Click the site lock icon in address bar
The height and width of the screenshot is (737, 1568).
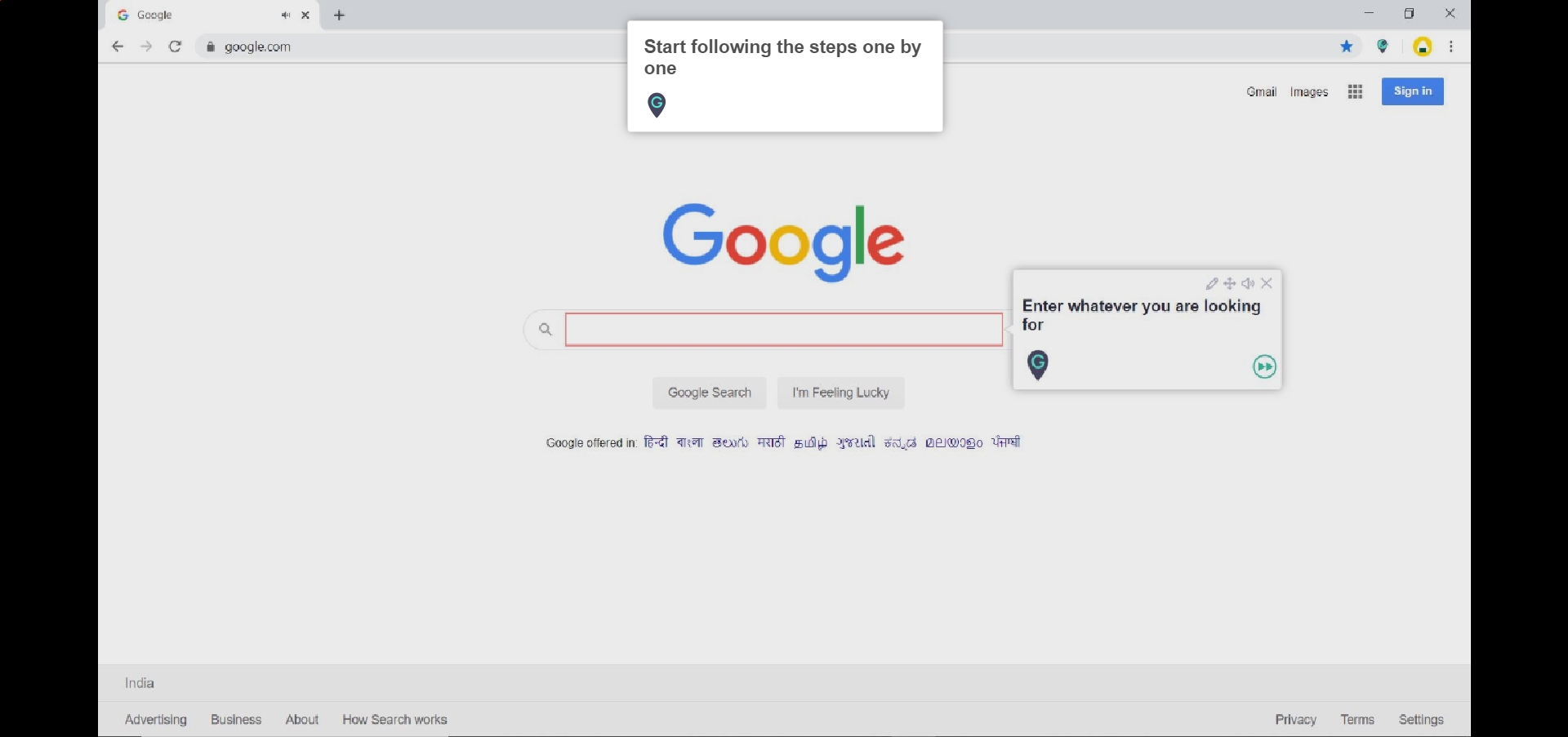[211, 47]
